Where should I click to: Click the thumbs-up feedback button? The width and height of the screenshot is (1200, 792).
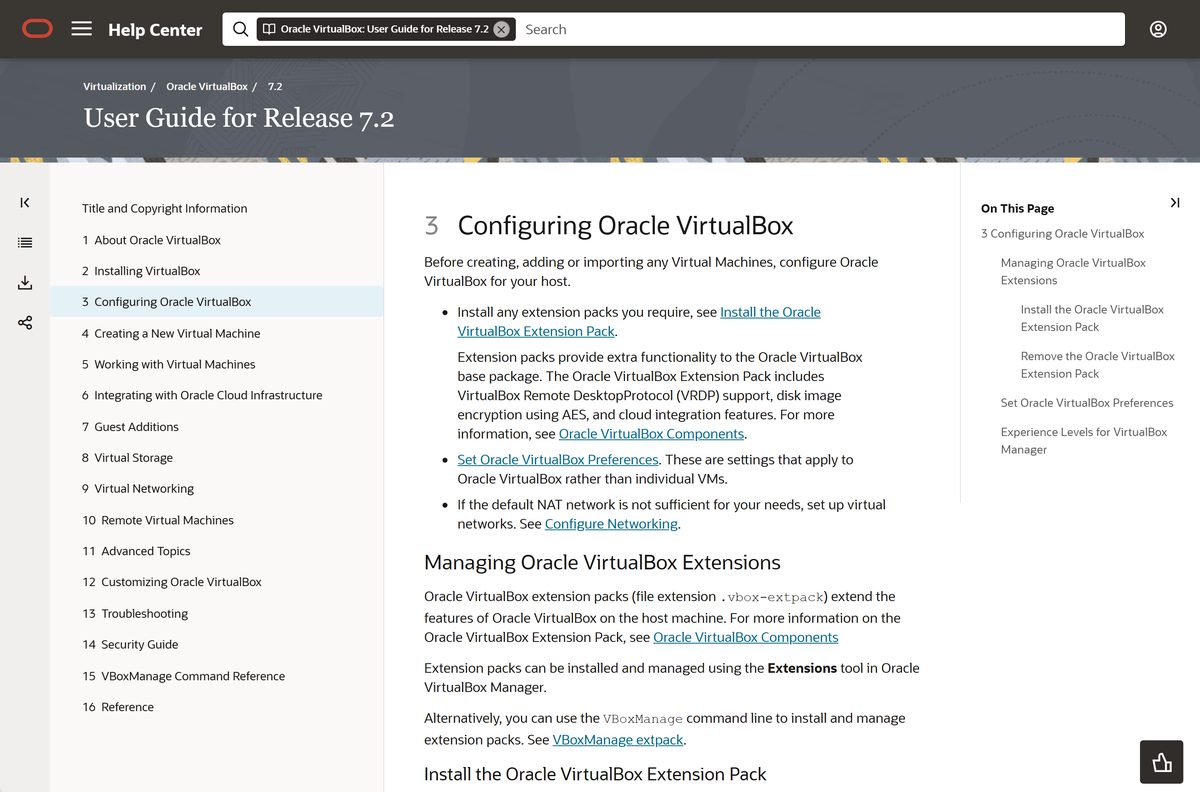(1161, 762)
